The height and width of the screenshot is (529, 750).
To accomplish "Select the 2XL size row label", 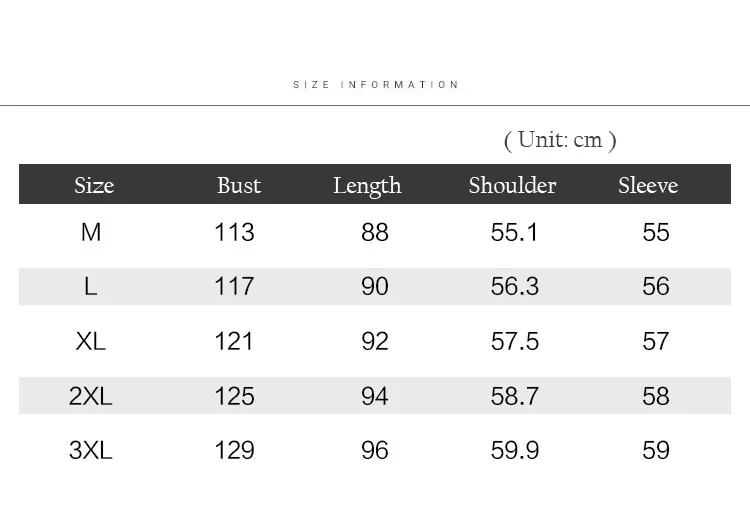I will (90, 396).
